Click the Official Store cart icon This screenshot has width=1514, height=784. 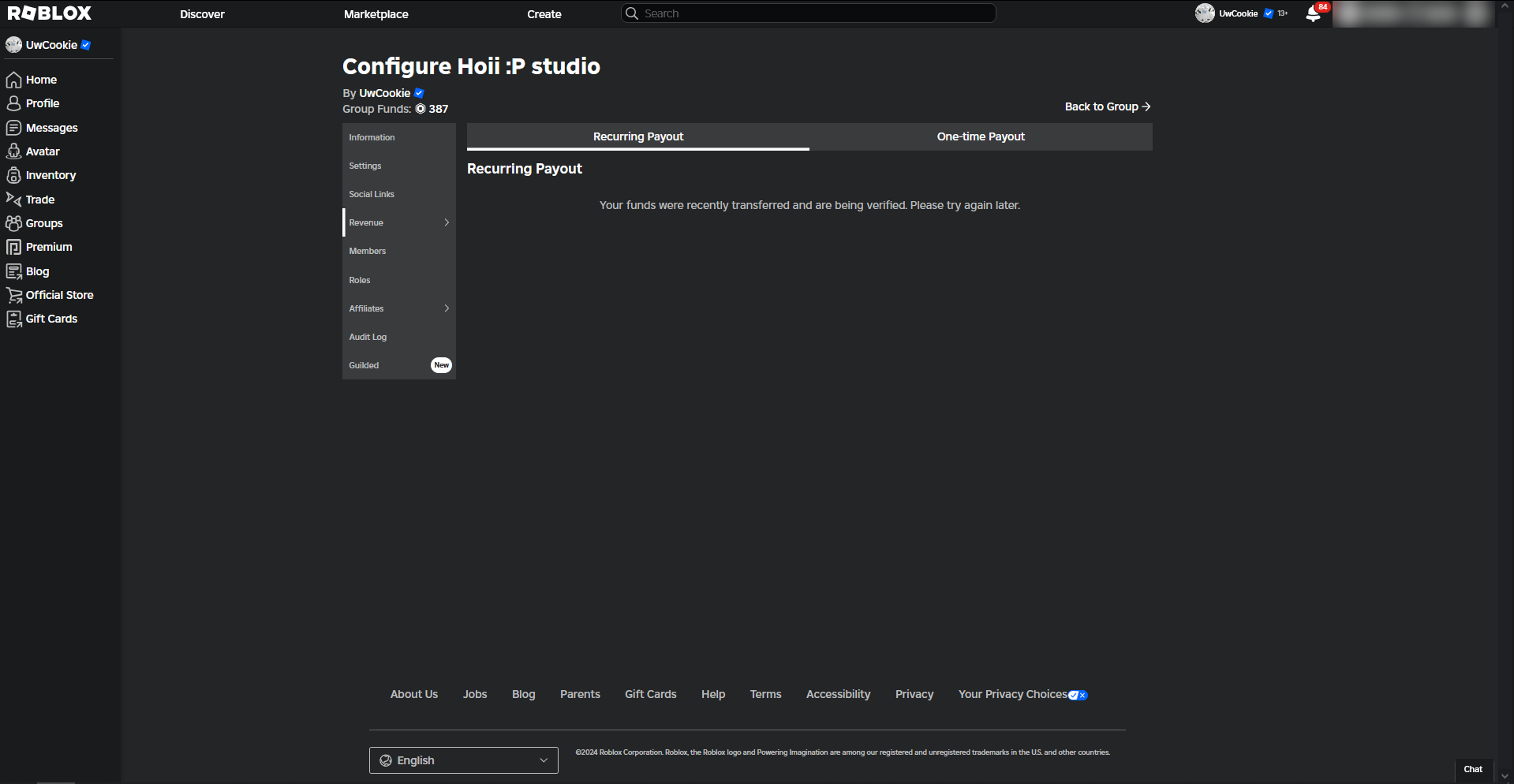pyautogui.click(x=13, y=295)
